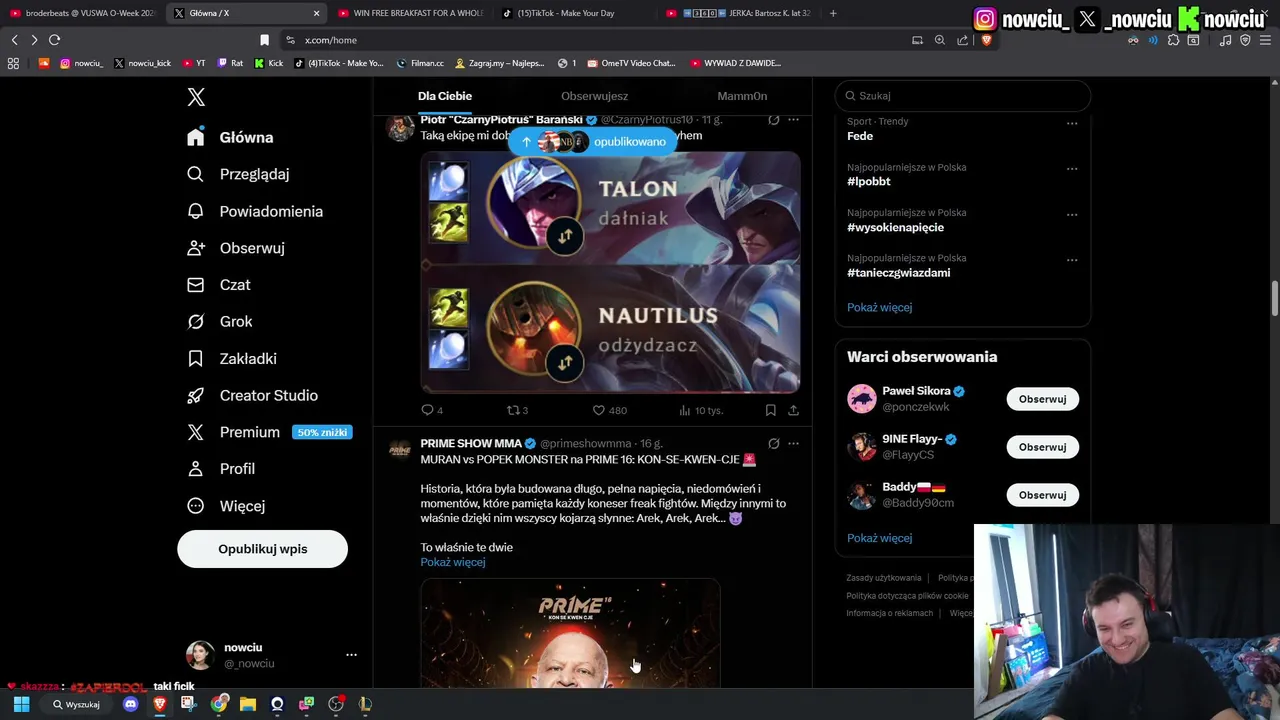Follow Paweł Sikora with Obserwuj
Screen dimensions: 1280x720
click(x=1042, y=399)
